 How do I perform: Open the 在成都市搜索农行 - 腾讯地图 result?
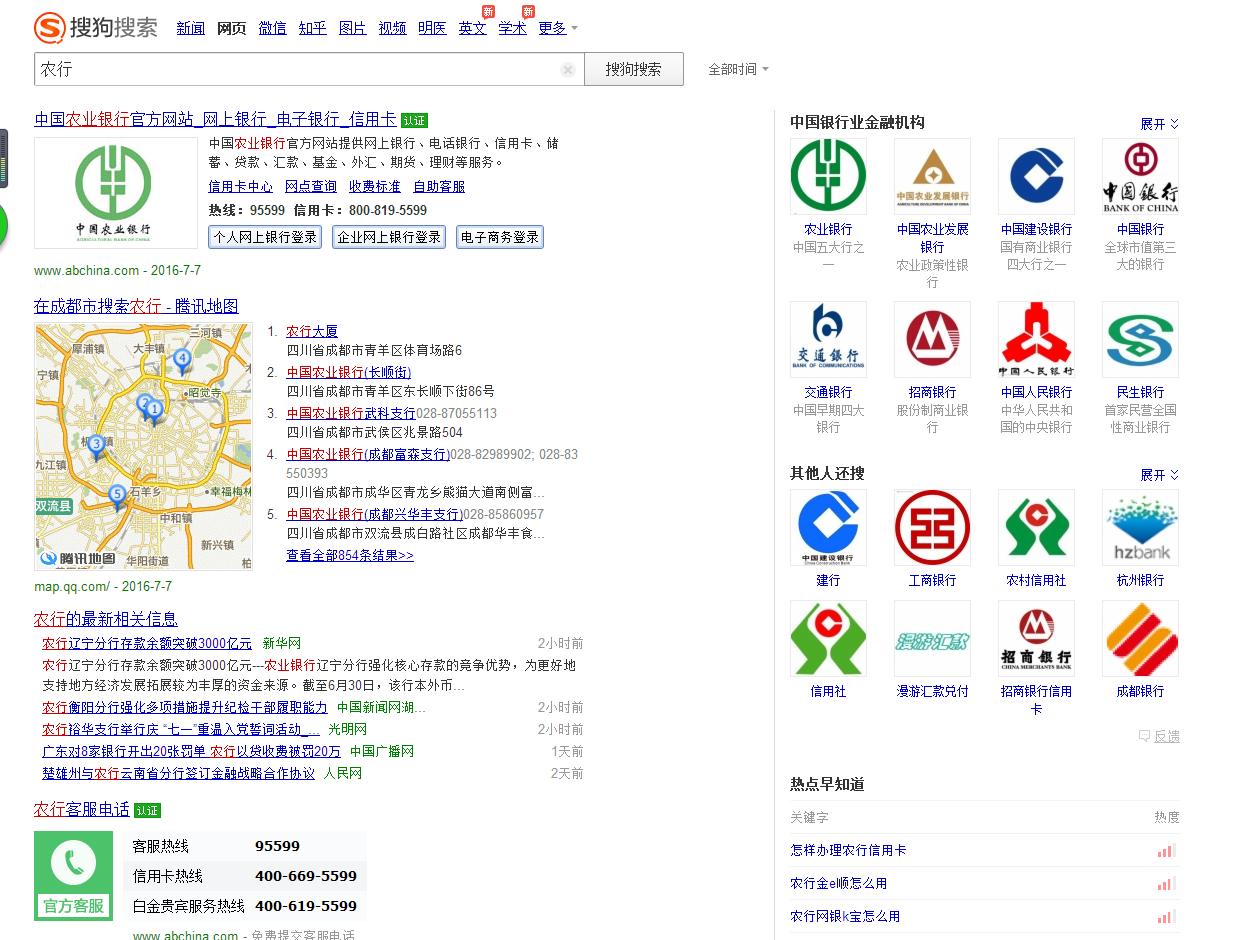pos(136,306)
